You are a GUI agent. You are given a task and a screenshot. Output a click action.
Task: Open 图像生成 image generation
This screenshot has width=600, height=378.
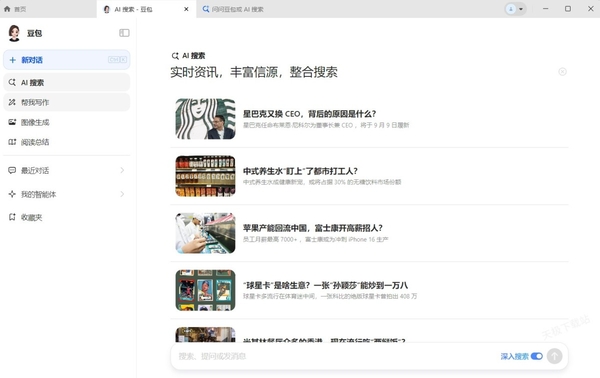tap(67, 122)
